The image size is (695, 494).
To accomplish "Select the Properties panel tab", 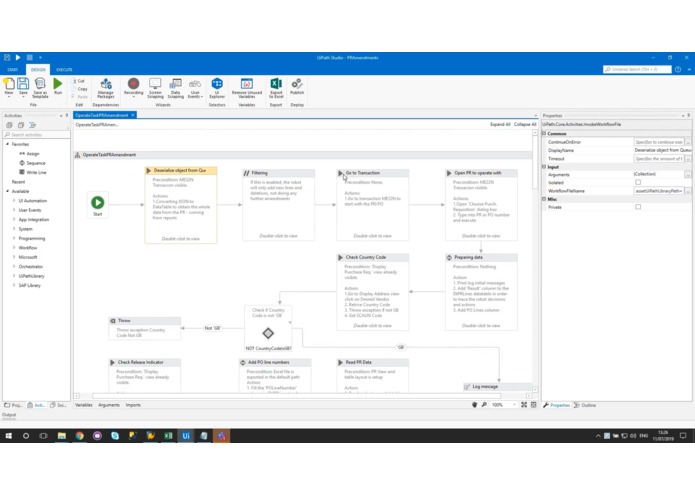I will pyautogui.click(x=557, y=405).
